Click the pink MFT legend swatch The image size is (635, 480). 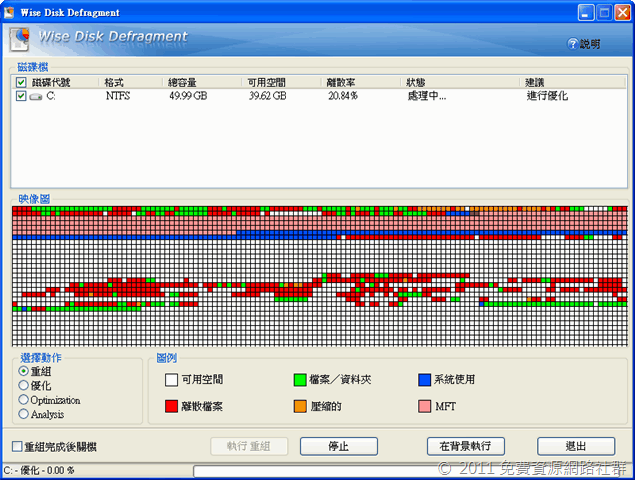point(424,406)
